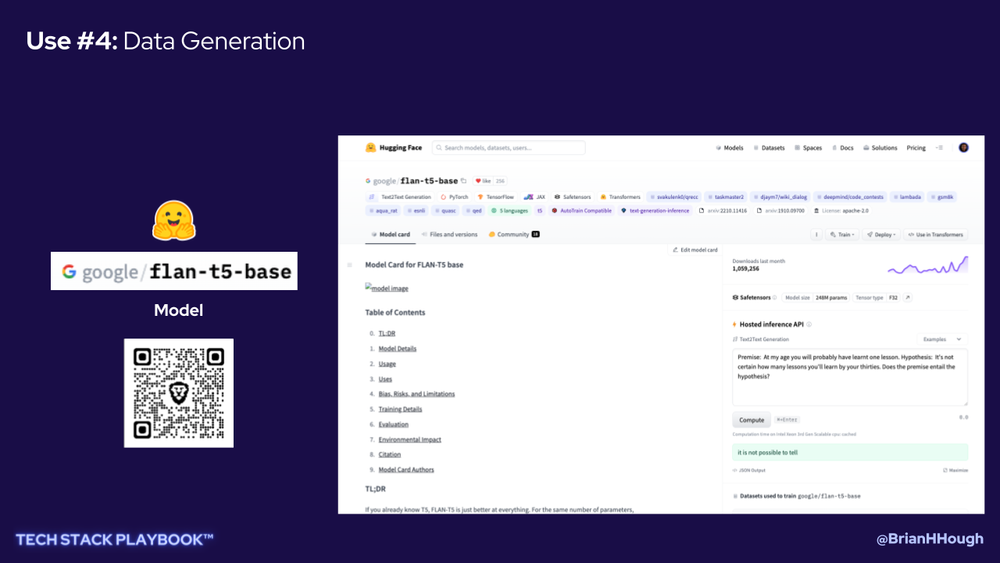Image resolution: width=1000 pixels, height=563 pixels.
Task: Jump to the Usage section link
Action: [387, 364]
